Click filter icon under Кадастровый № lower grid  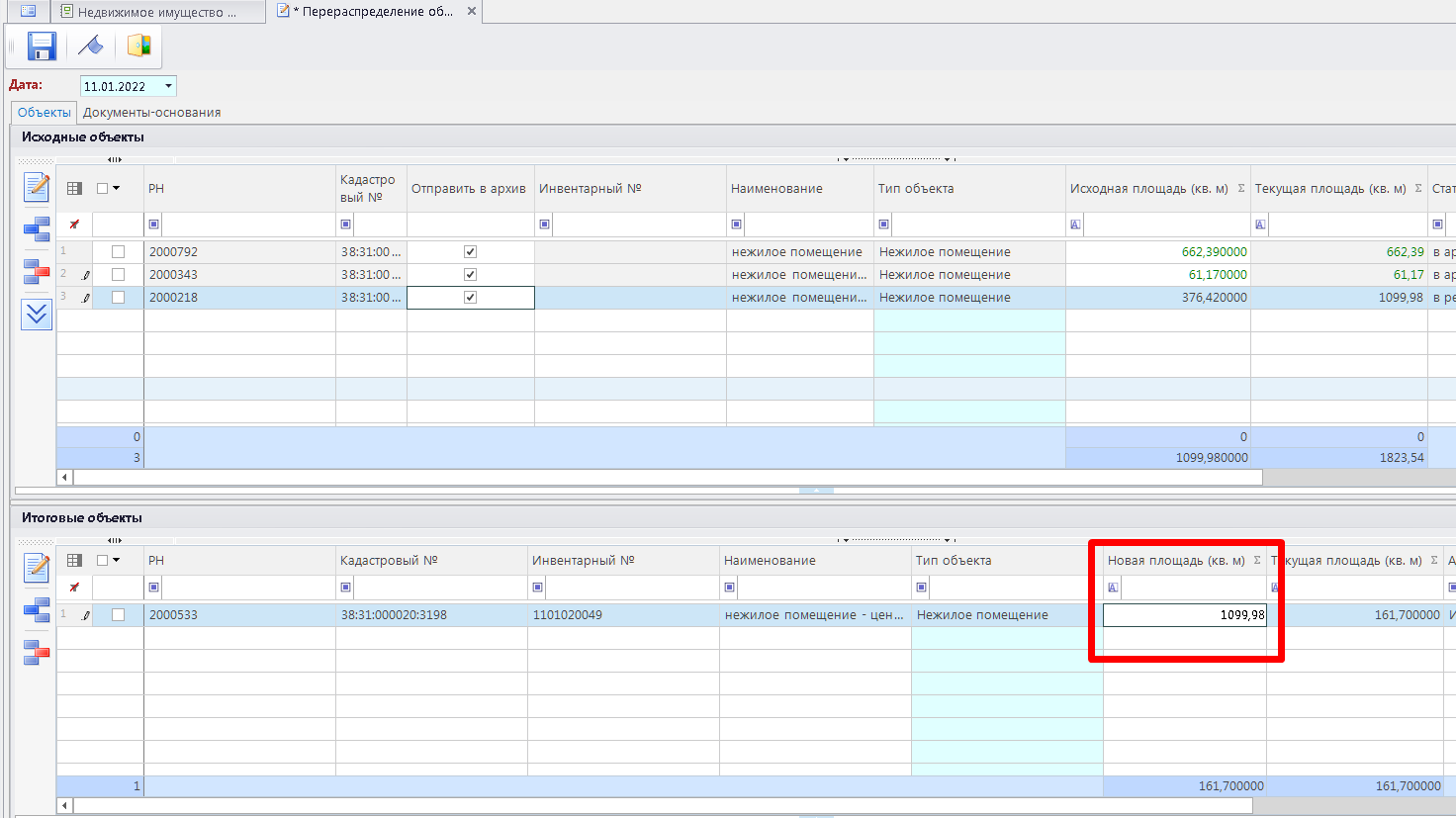coord(345,588)
